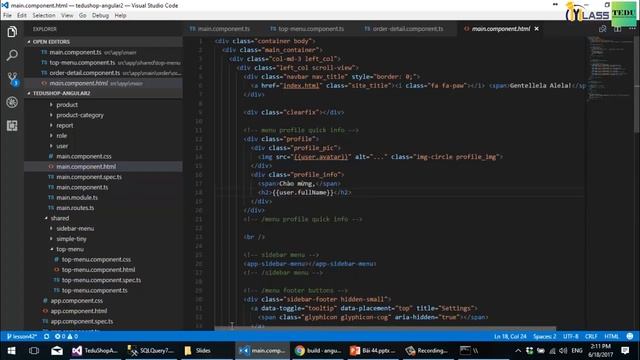Expand the product folder
This screenshot has height=360, width=640.
(x=67, y=105)
